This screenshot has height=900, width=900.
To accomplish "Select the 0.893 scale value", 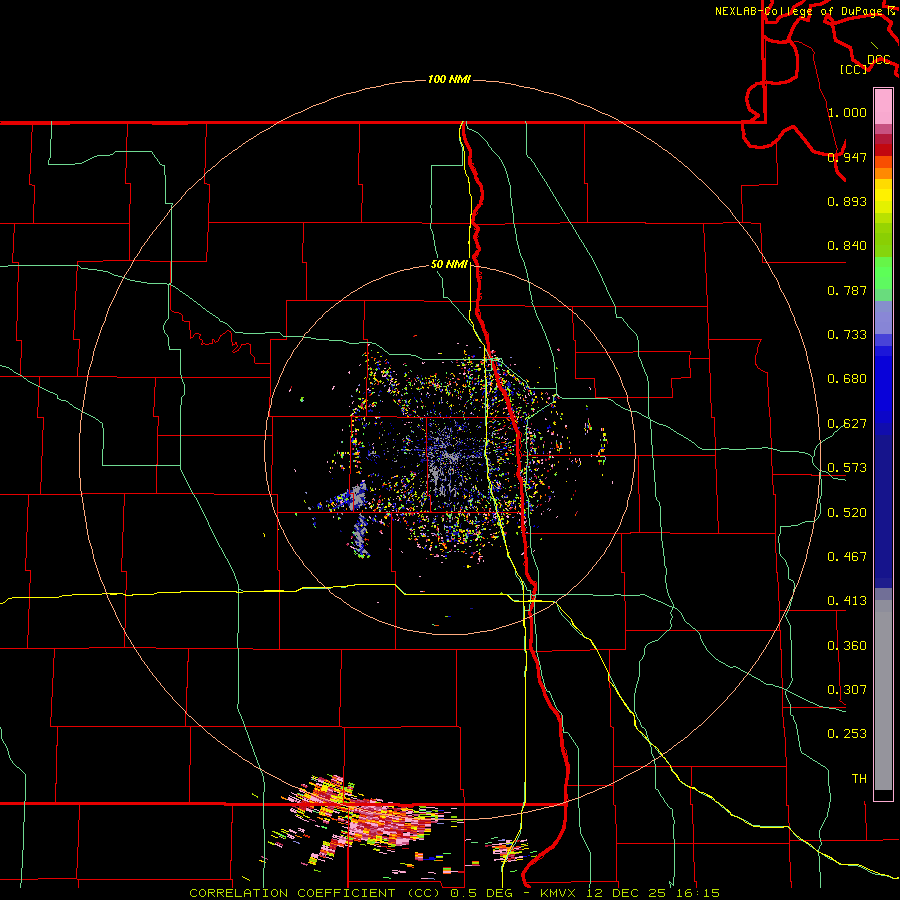I will click(847, 201).
